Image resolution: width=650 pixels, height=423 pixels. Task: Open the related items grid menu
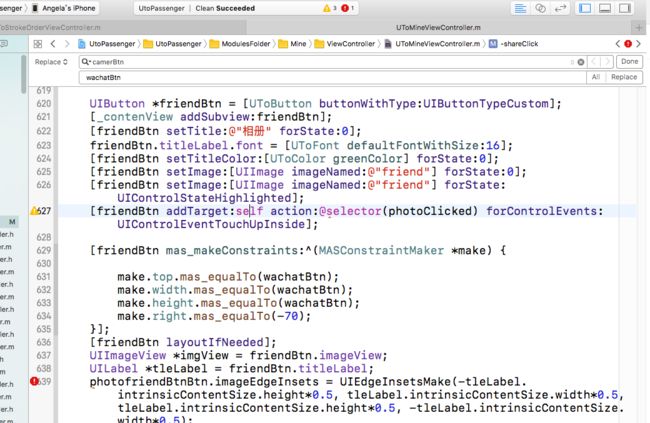coord(38,44)
